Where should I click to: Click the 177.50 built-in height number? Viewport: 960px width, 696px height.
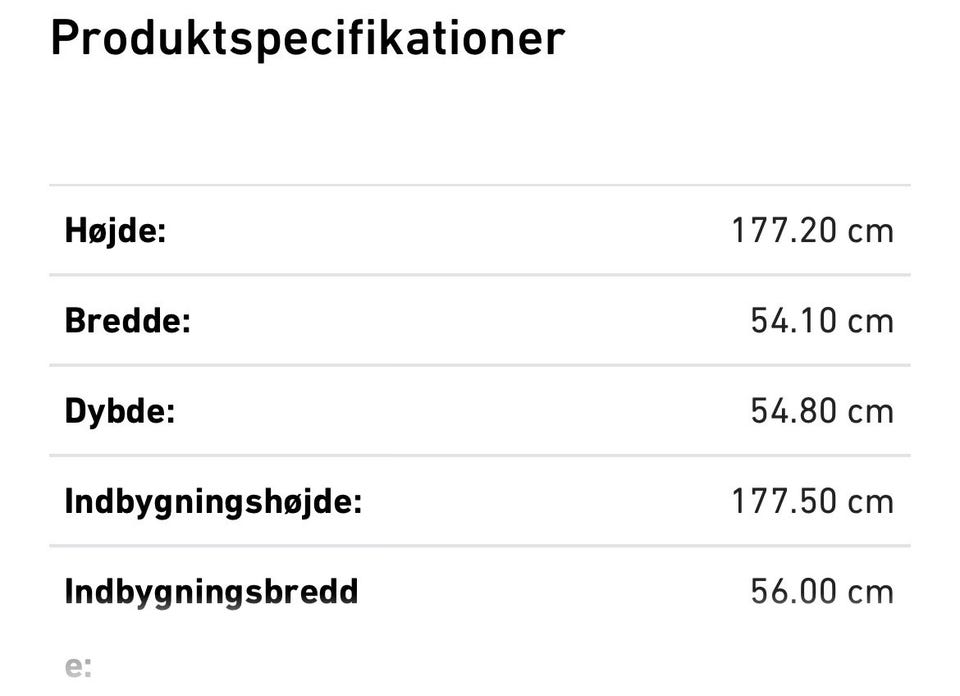coord(783,502)
